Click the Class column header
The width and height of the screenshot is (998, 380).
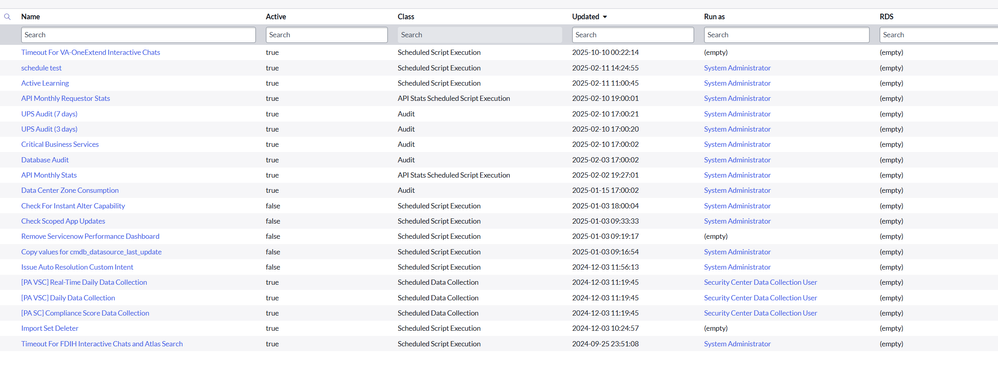tap(405, 17)
